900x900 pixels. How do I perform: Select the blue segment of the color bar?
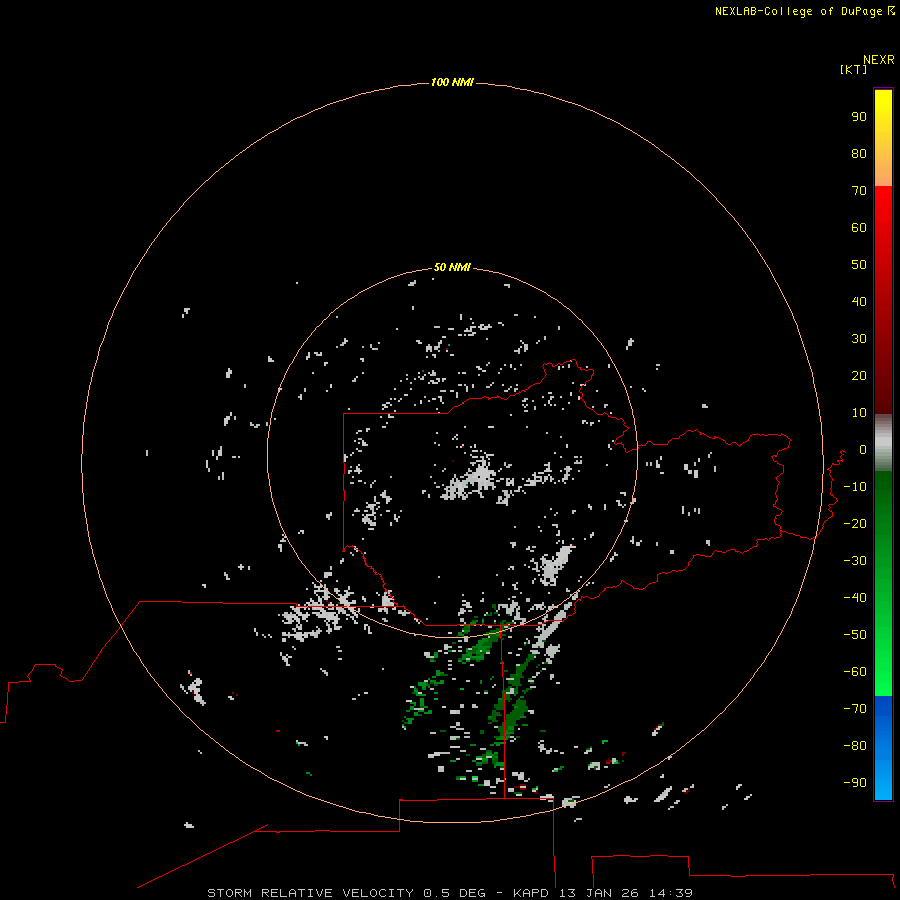(883, 748)
